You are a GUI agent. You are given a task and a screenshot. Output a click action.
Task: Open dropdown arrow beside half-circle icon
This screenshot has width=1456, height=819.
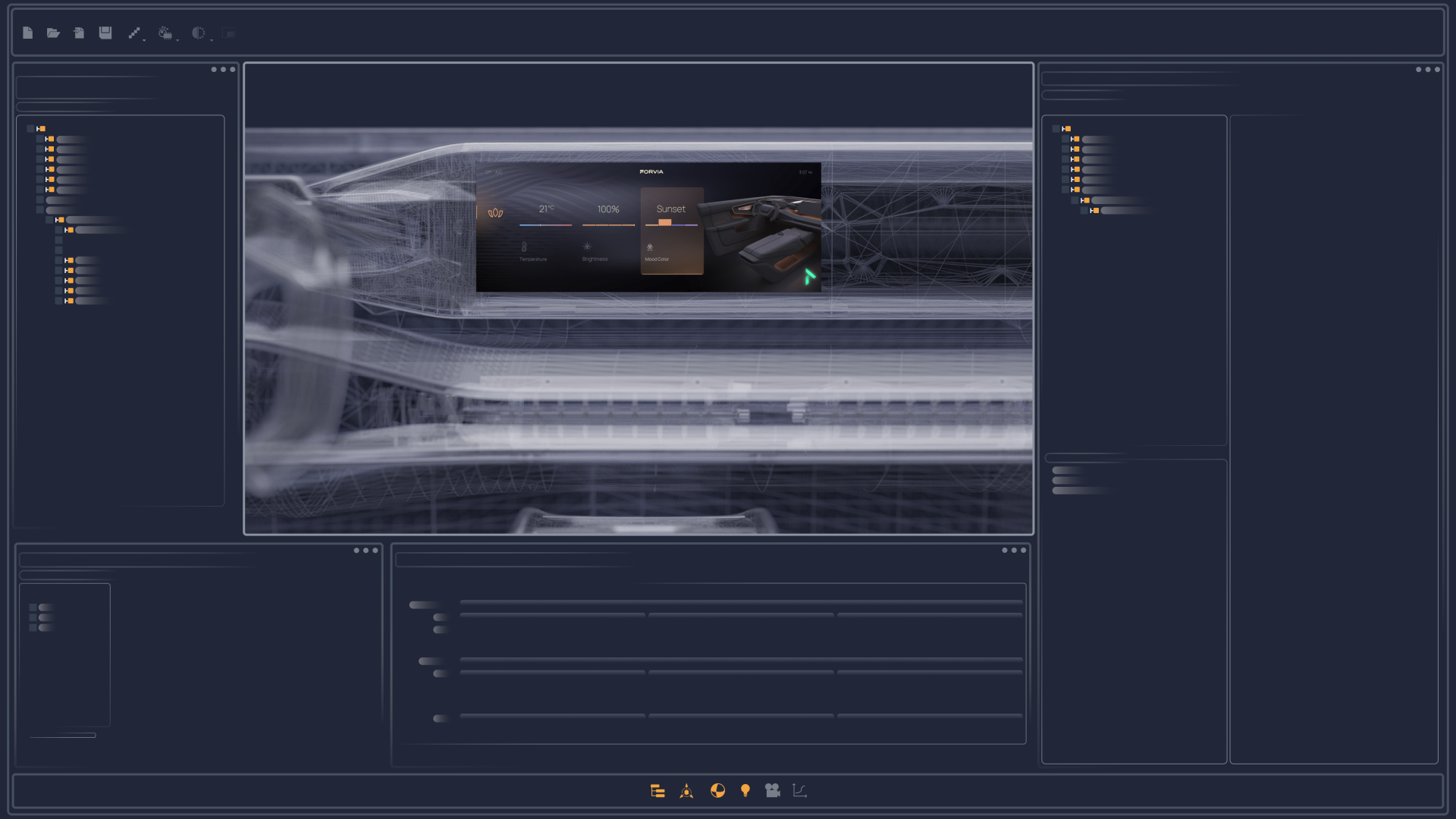tap(212, 39)
